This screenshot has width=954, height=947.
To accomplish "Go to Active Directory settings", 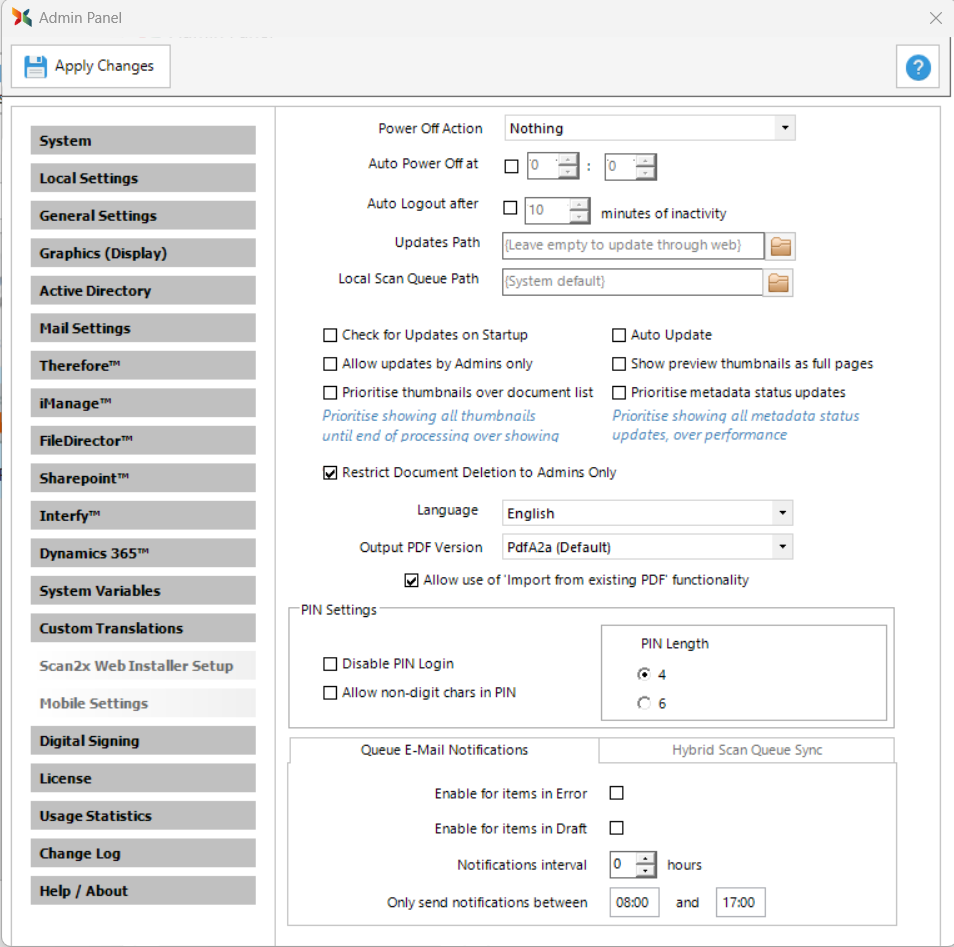I will point(143,291).
